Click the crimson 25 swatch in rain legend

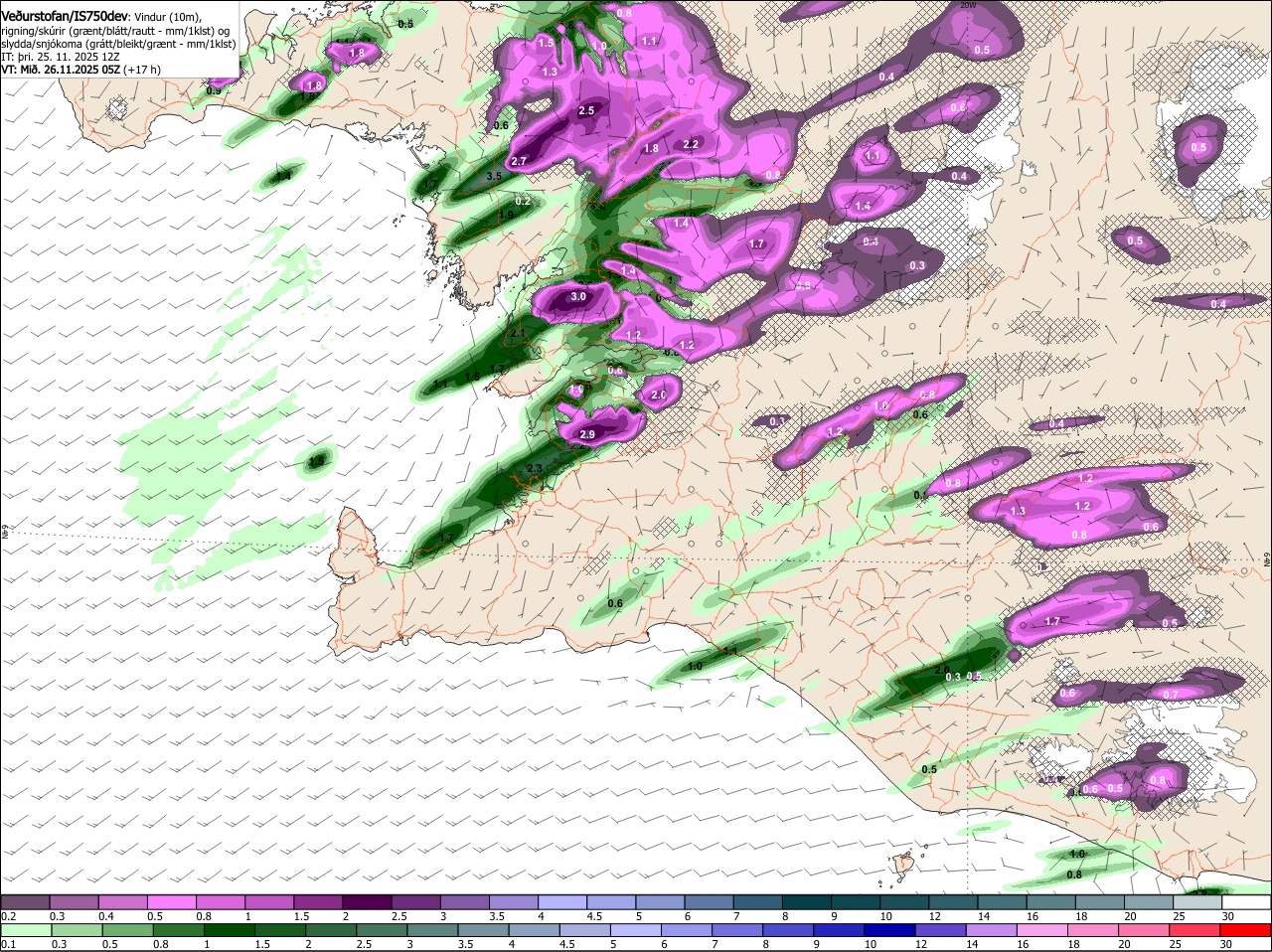click(1196, 930)
